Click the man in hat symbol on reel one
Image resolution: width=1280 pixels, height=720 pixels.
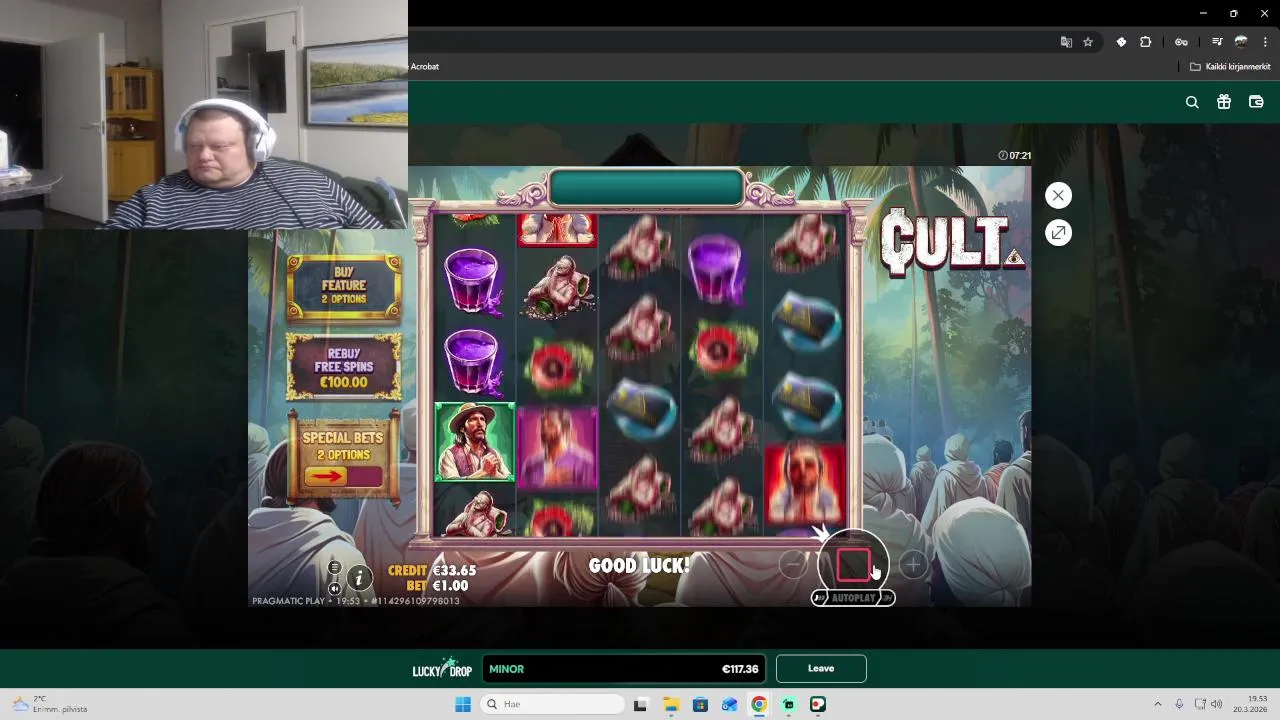(475, 442)
